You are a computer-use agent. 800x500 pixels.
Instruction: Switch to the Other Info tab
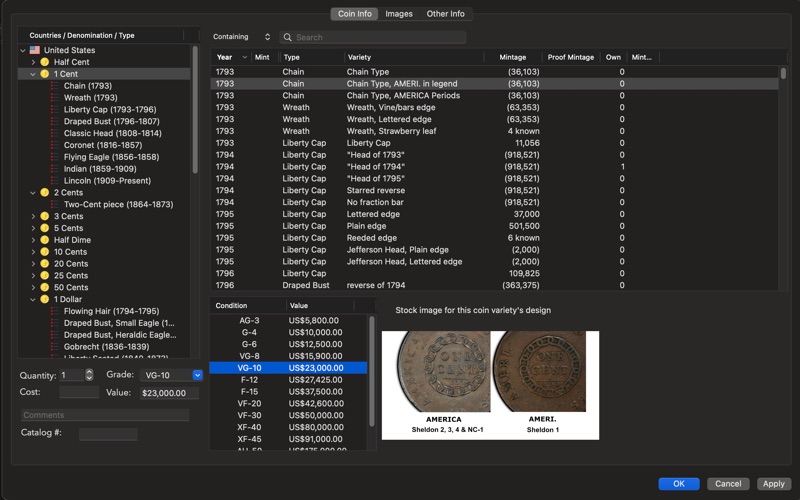(x=445, y=14)
